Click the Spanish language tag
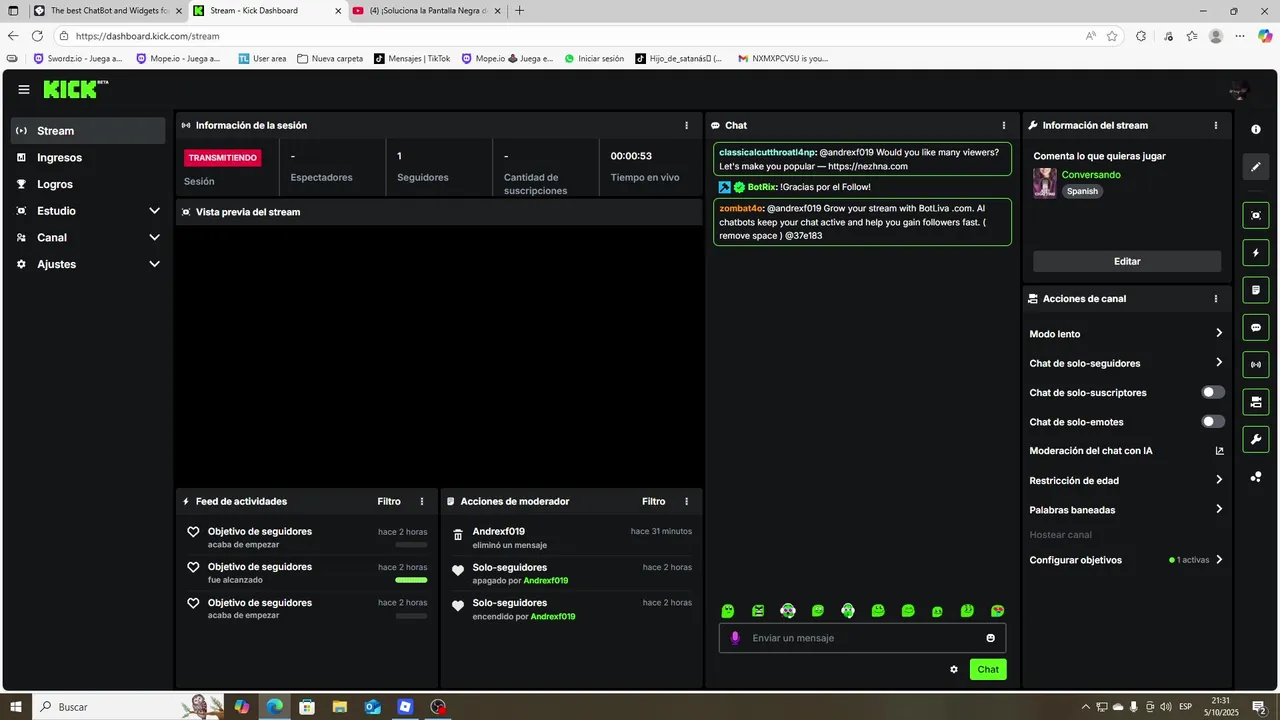 coord(1082,191)
